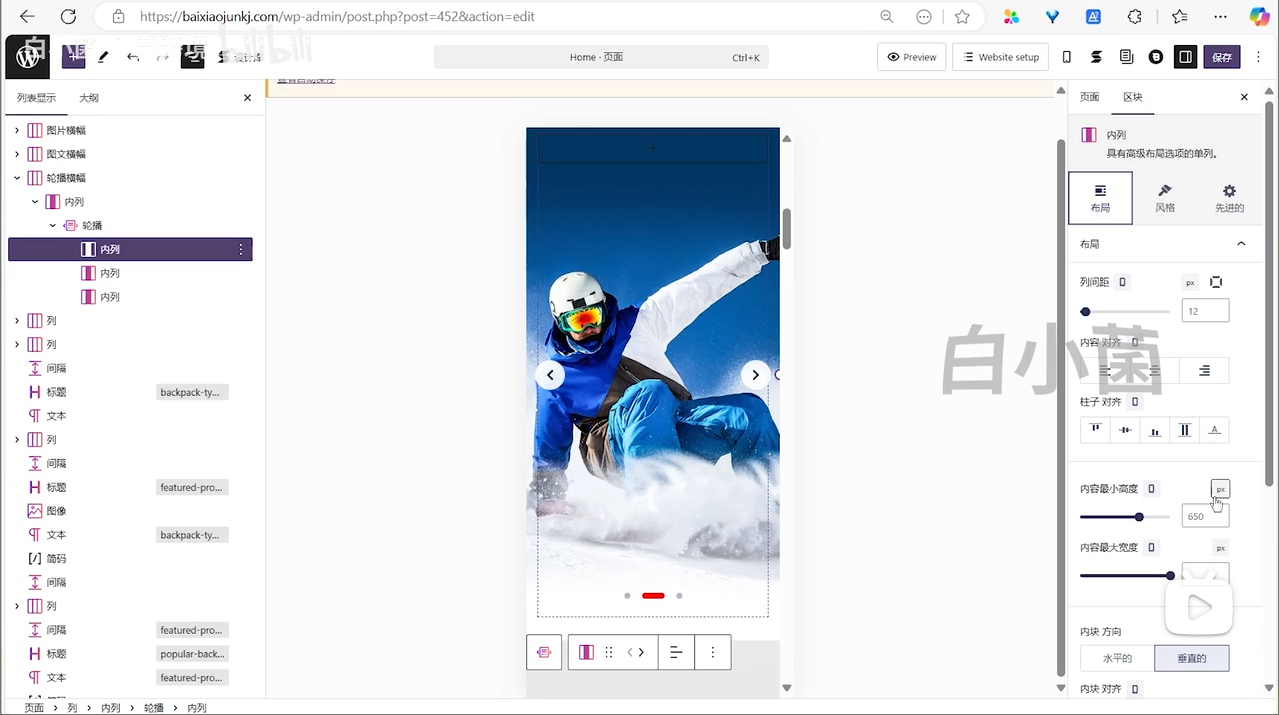This screenshot has height=715, width=1279.
Task: Toggle the block inserter plus button
Action: tap(73, 57)
